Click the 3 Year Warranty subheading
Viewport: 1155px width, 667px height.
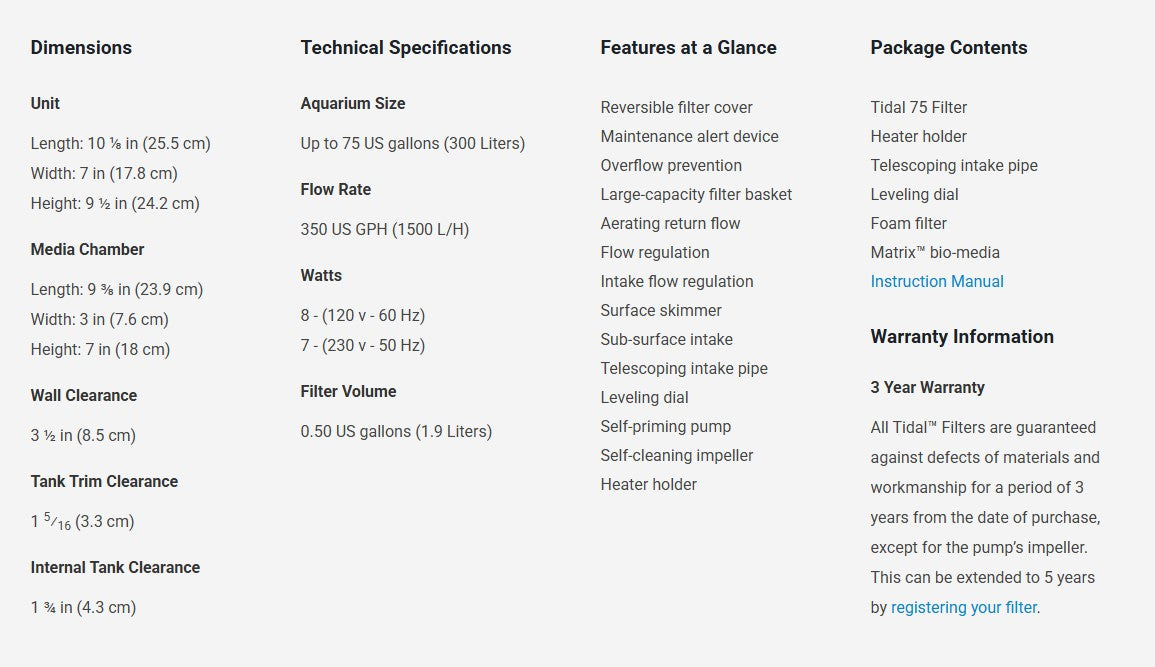click(x=927, y=387)
